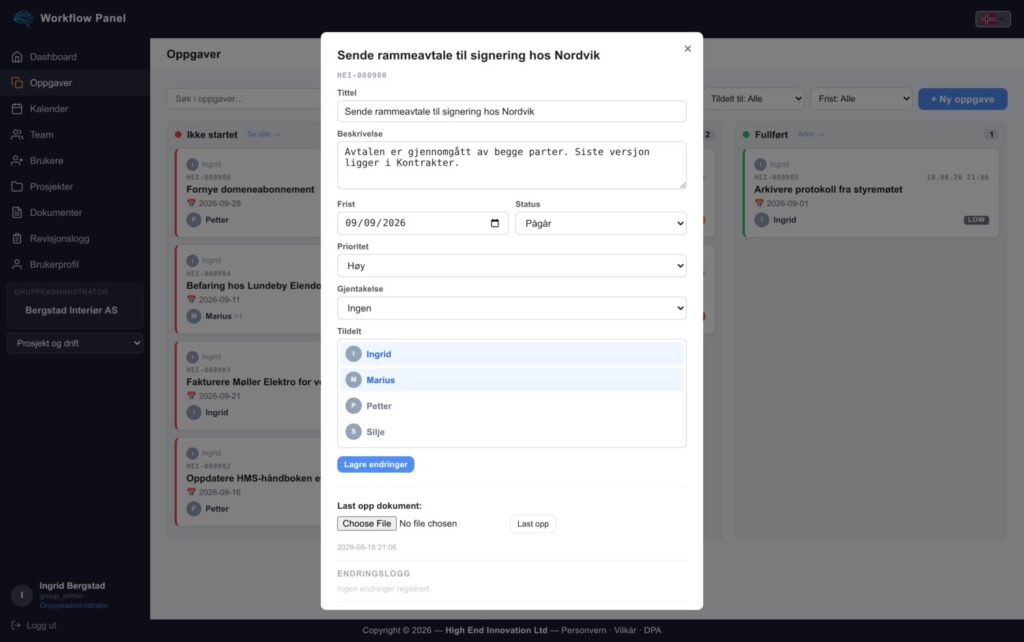Viewport: 1024px width, 642px height.
Task: Click the Prosjekter folder icon
Action: tap(17, 187)
